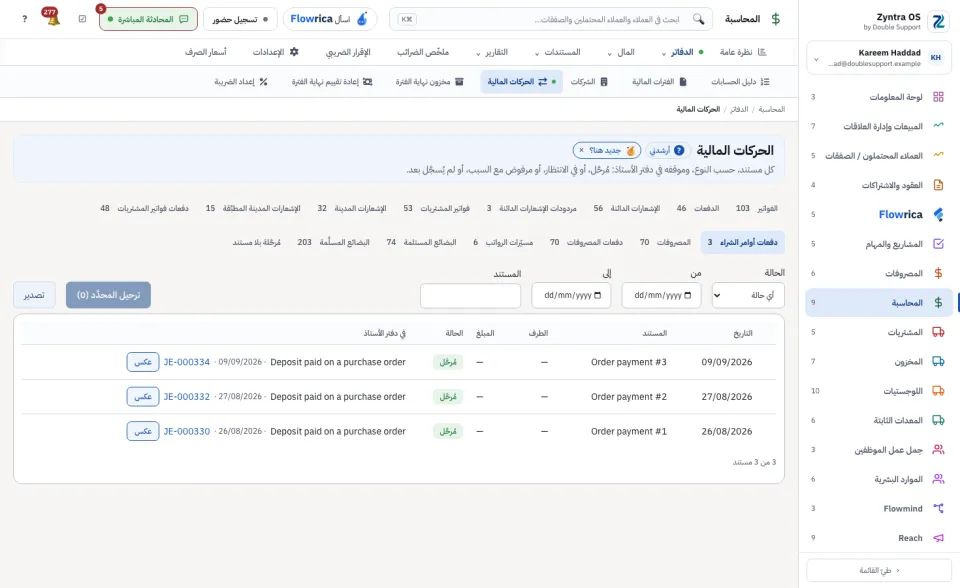960x588 pixels.
Task: Filter by البضائع المسلّمة 203 type
Action: coord(333,243)
